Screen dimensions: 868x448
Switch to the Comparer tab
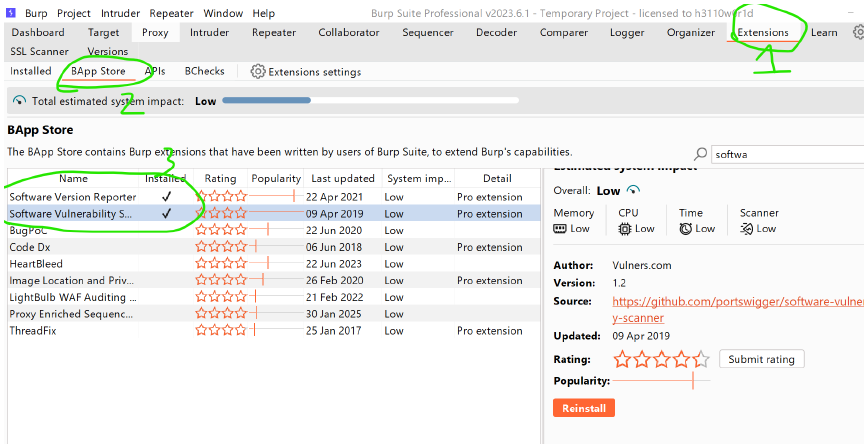click(564, 33)
